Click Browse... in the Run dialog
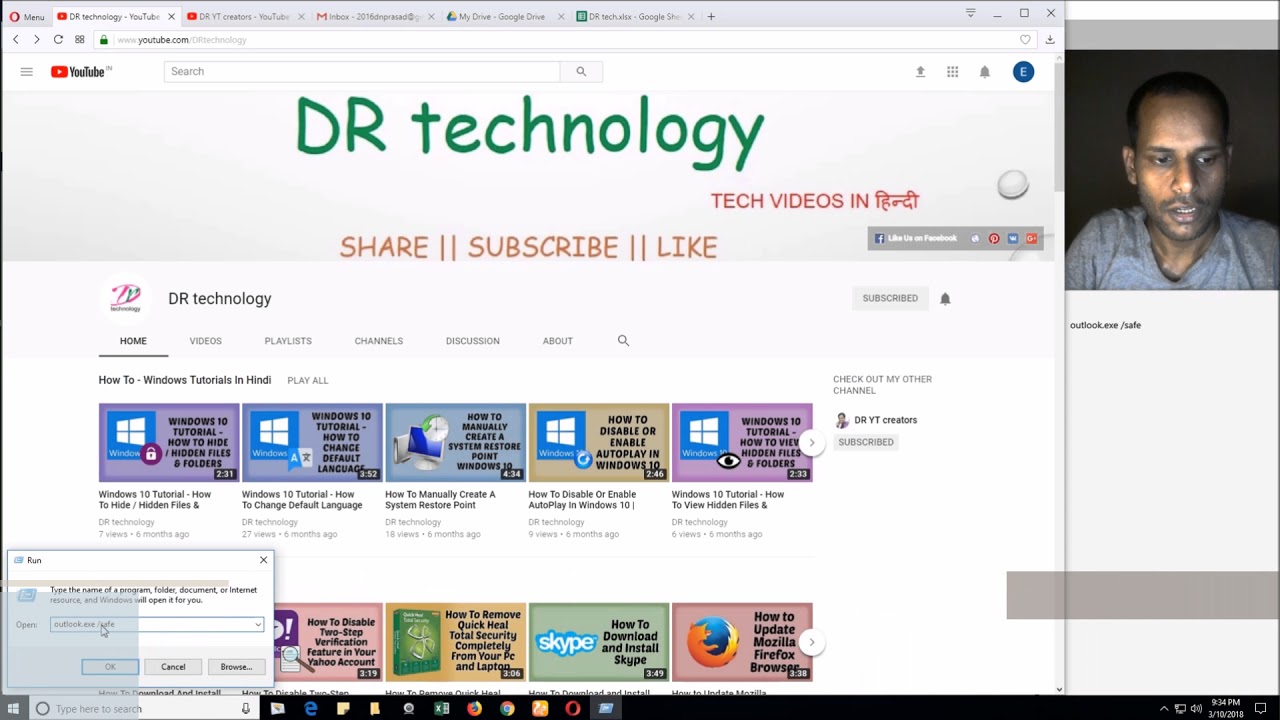Image resolution: width=1280 pixels, height=720 pixels. click(236, 667)
